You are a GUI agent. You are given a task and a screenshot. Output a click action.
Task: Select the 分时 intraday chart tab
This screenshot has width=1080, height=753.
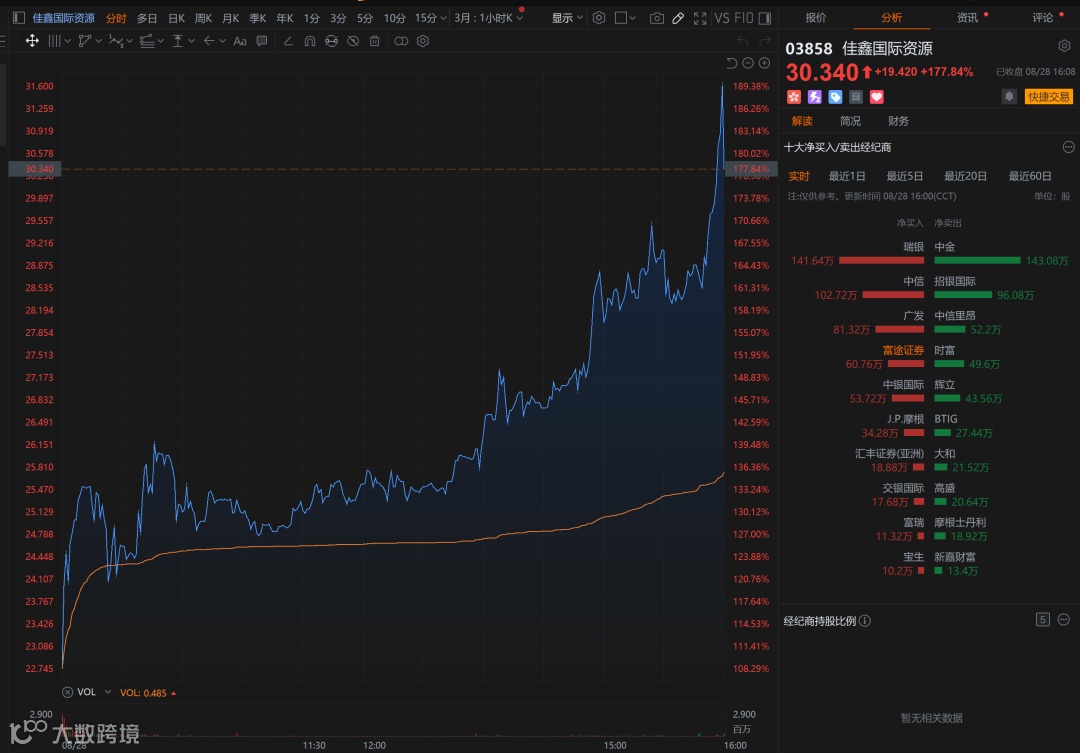click(116, 18)
